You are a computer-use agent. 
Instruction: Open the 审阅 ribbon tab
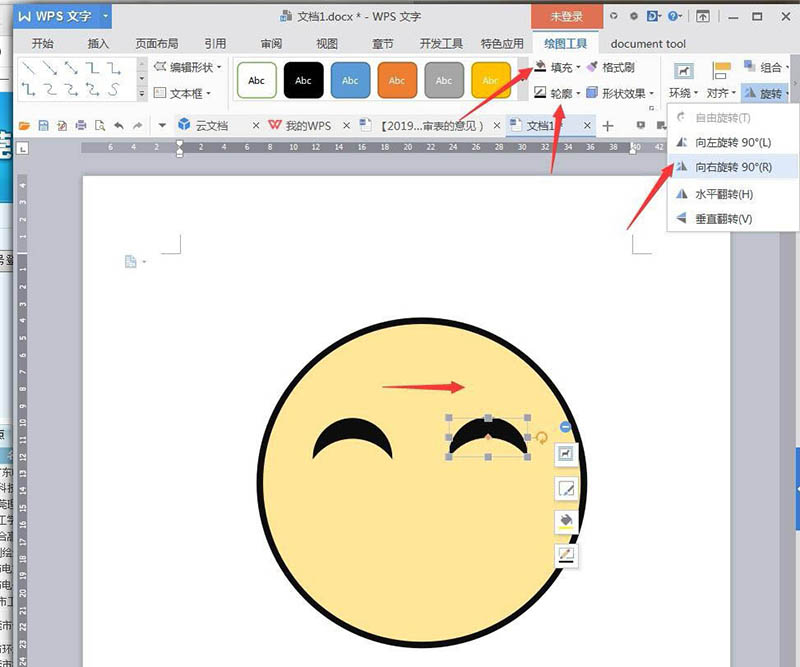[x=271, y=44]
